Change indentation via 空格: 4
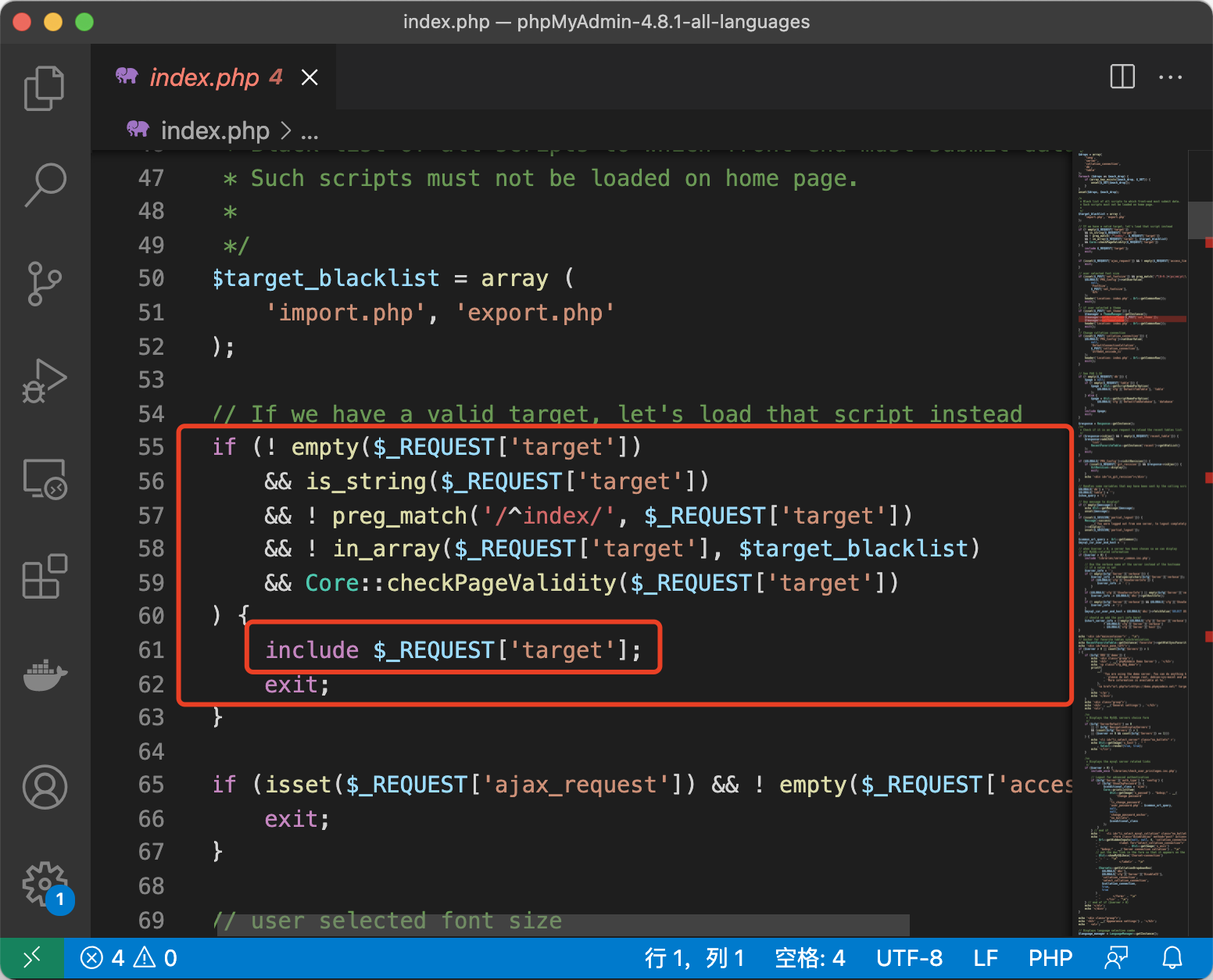The width and height of the screenshot is (1213, 980). coord(810,958)
